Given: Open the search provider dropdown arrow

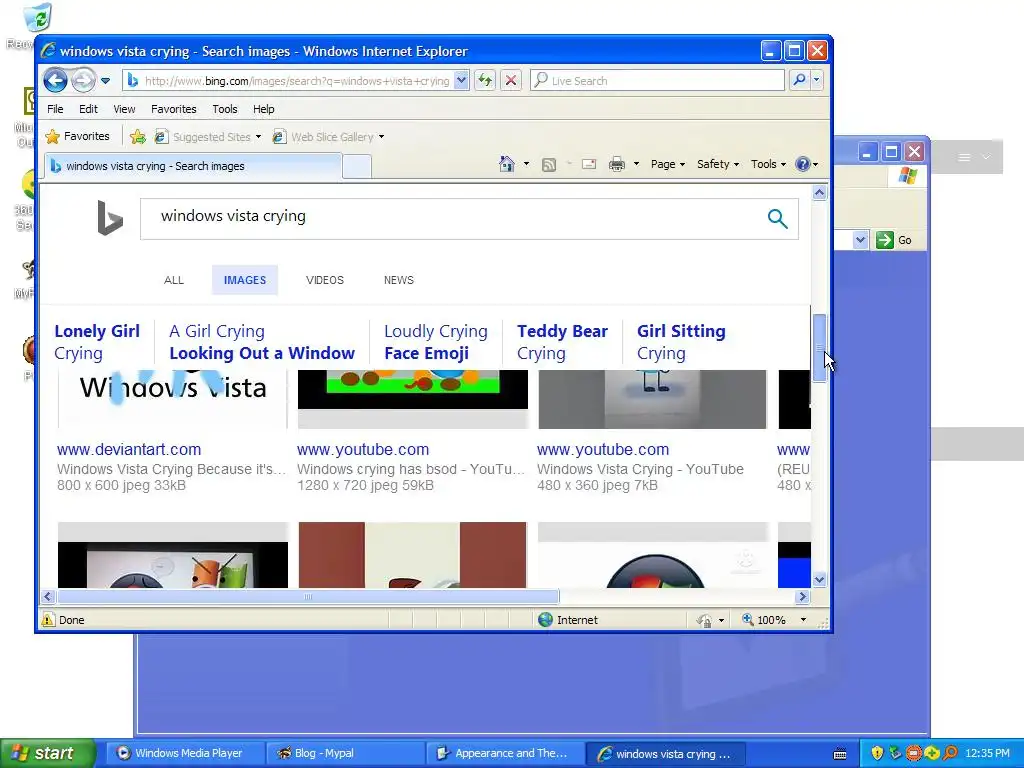Looking at the screenshot, I should pyautogui.click(x=816, y=80).
